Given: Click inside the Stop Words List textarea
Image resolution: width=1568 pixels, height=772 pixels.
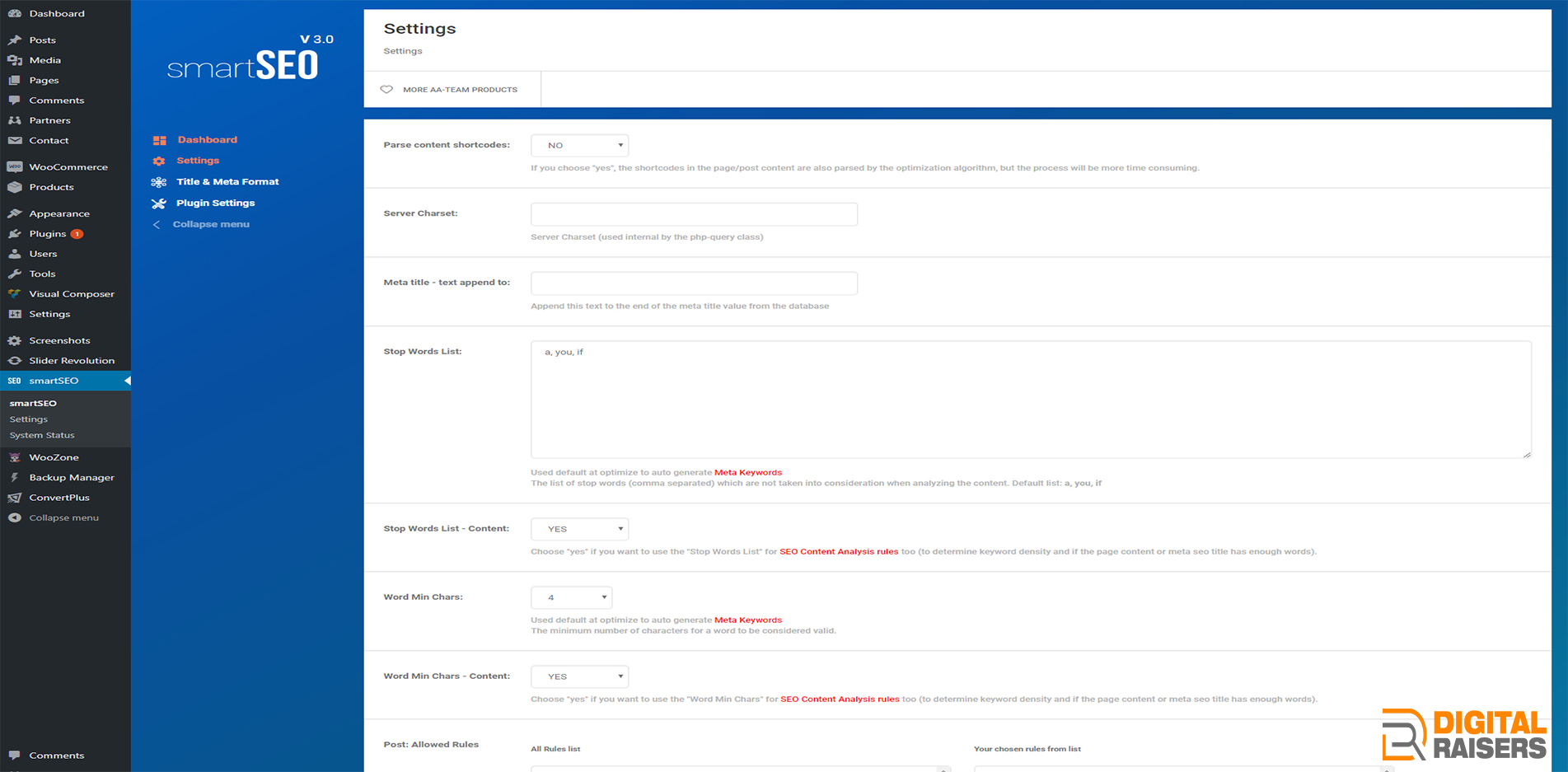Looking at the screenshot, I should click(x=1030, y=400).
